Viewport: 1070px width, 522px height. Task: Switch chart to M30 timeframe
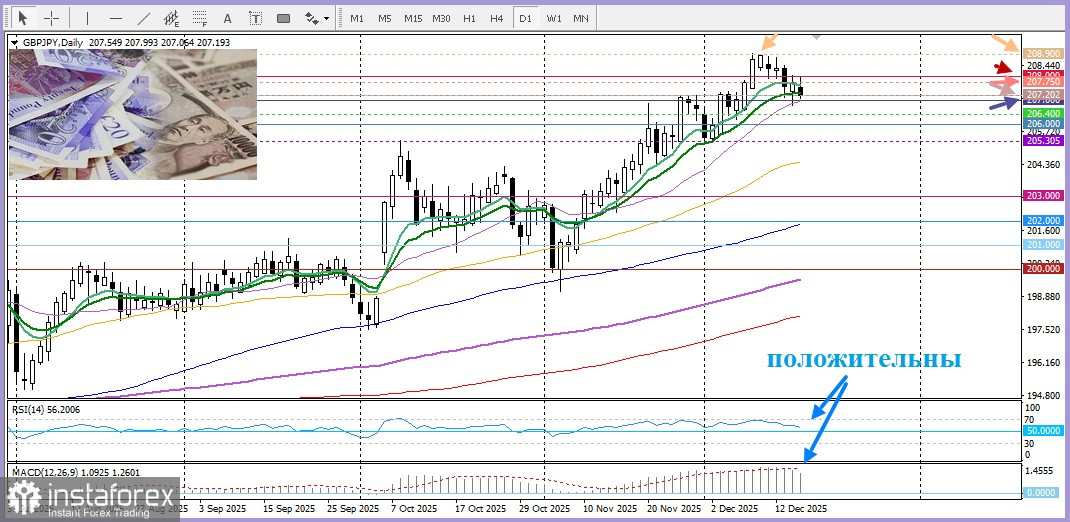tap(441, 18)
